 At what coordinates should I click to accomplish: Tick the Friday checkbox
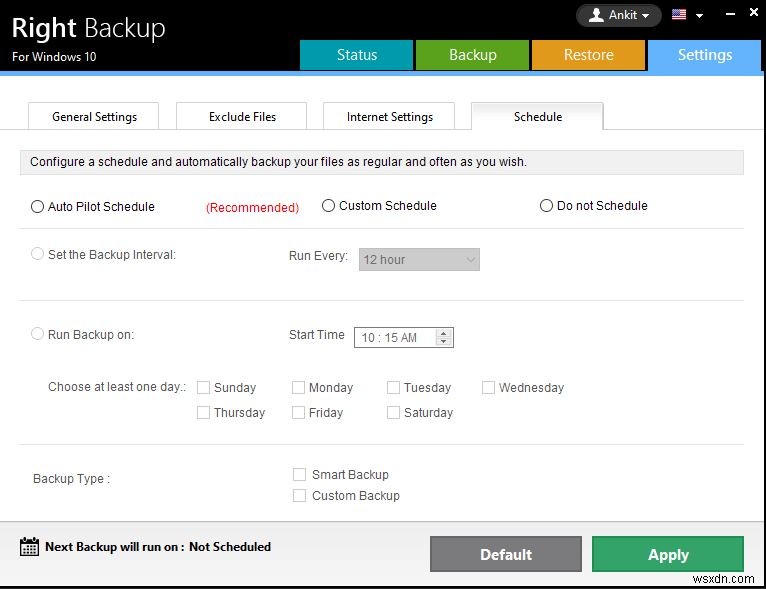point(299,413)
